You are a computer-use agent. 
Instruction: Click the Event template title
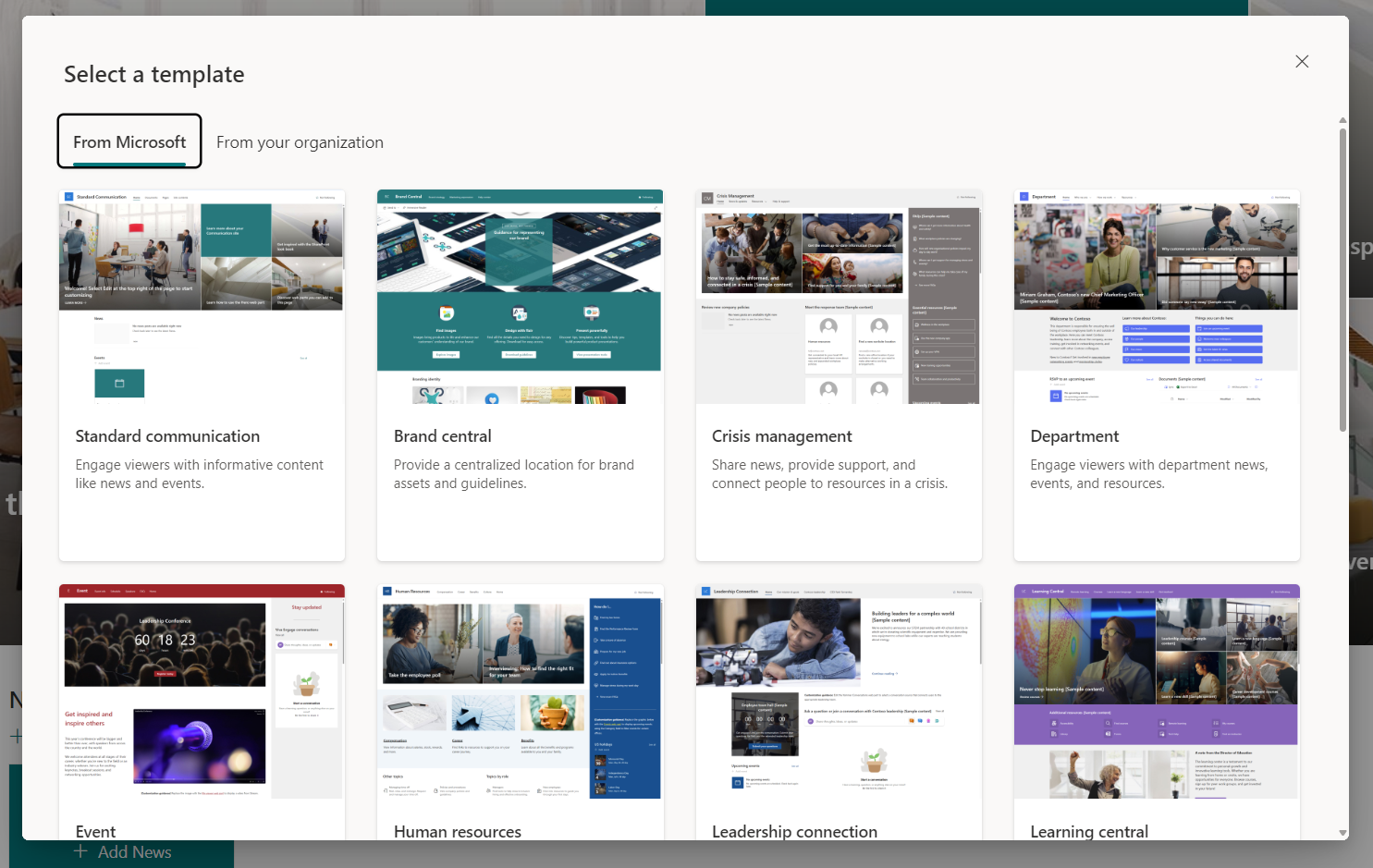pos(95,831)
